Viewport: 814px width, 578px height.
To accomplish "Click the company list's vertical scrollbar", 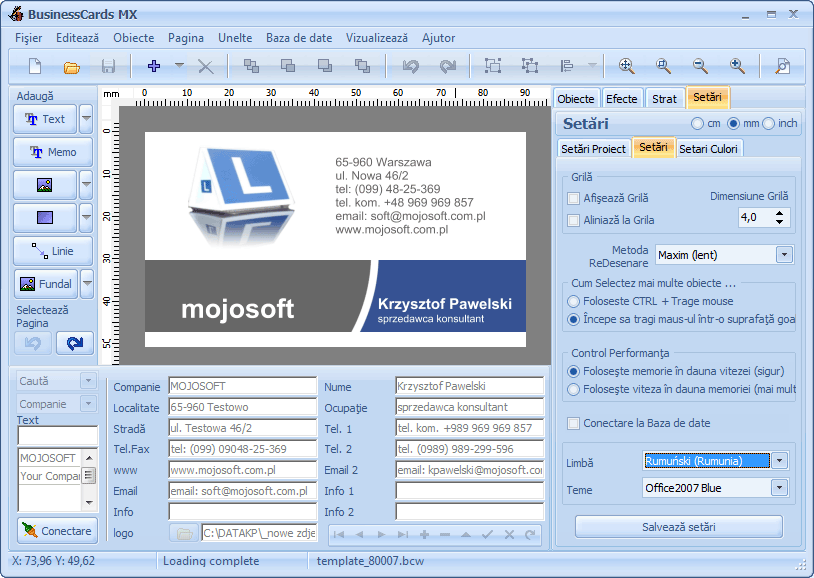I will pos(89,480).
